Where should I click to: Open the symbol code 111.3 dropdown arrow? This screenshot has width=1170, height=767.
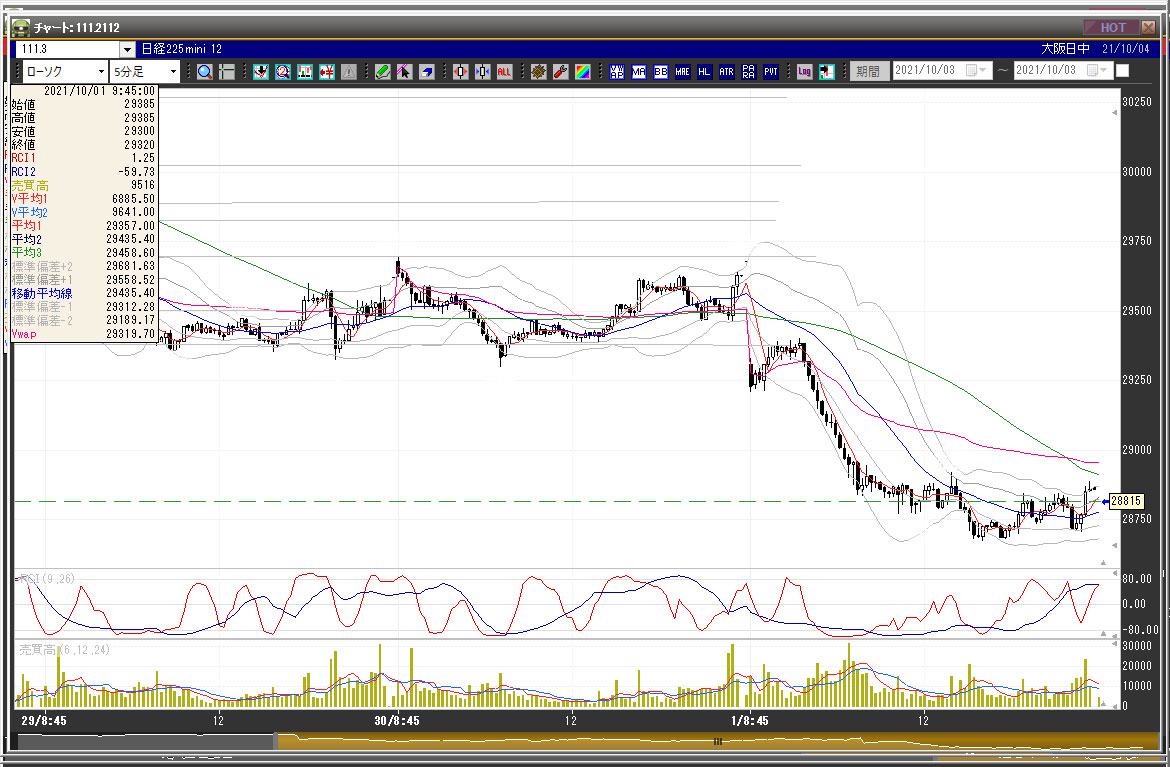tap(127, 49)
